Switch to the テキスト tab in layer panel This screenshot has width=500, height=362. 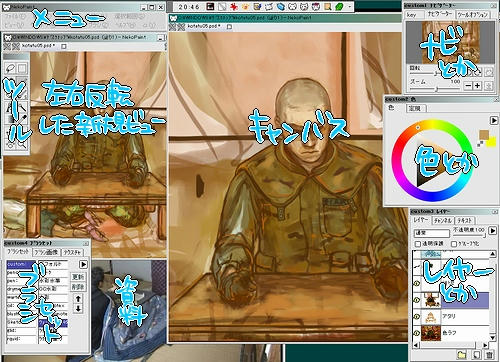point(465,220)
